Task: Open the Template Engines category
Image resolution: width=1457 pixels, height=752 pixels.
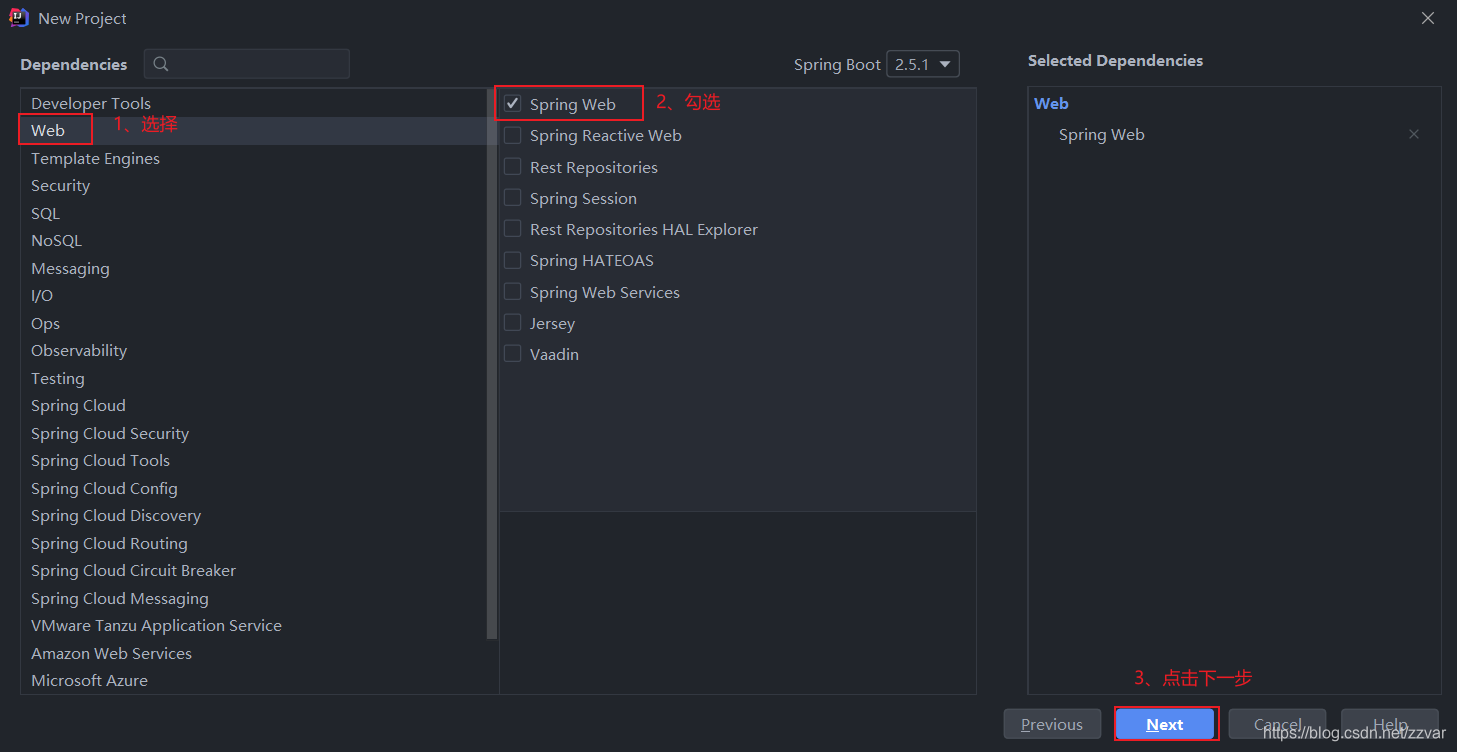Action: tap(253, 158)
